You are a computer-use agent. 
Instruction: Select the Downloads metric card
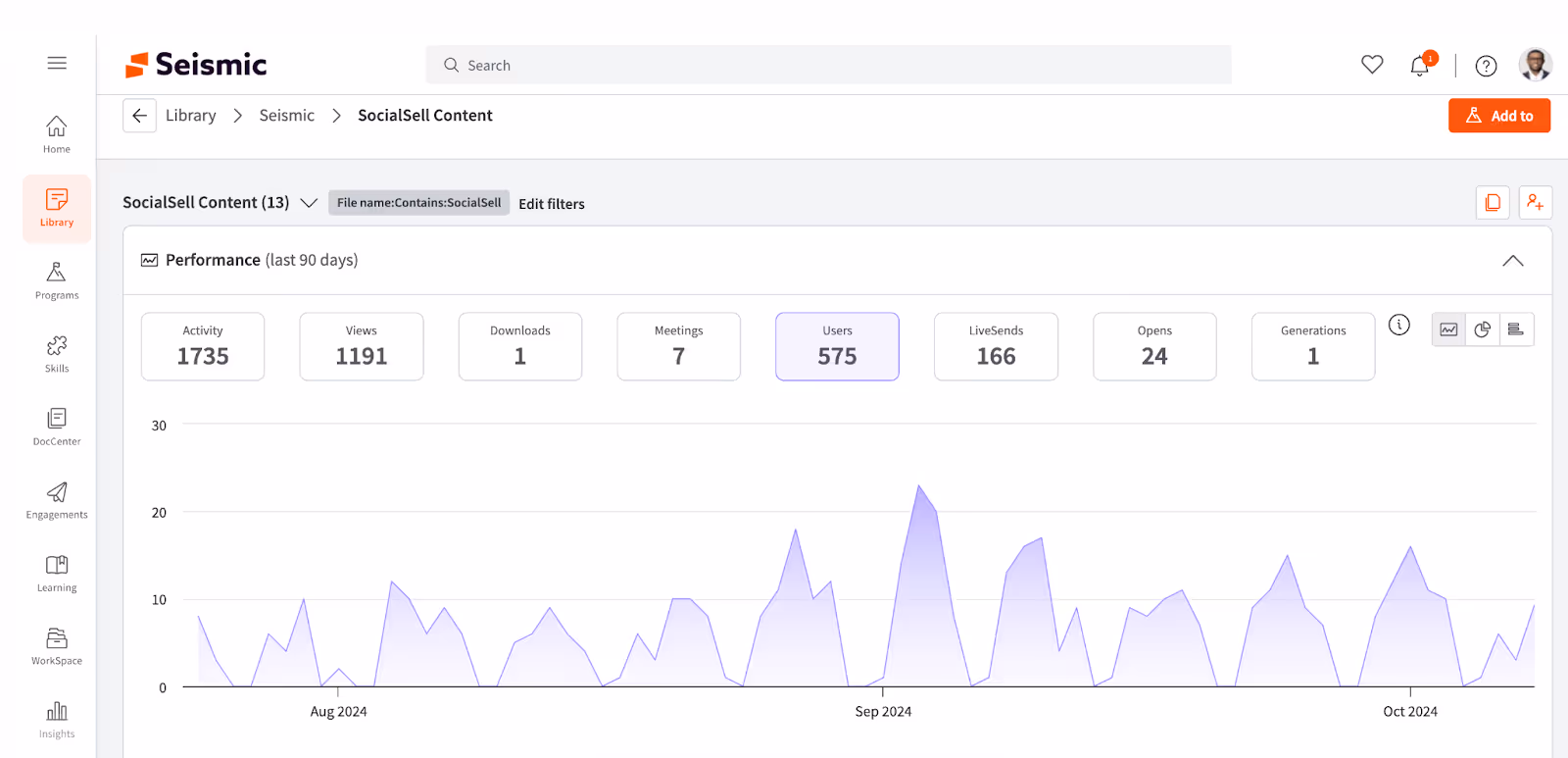pos(520,346)
